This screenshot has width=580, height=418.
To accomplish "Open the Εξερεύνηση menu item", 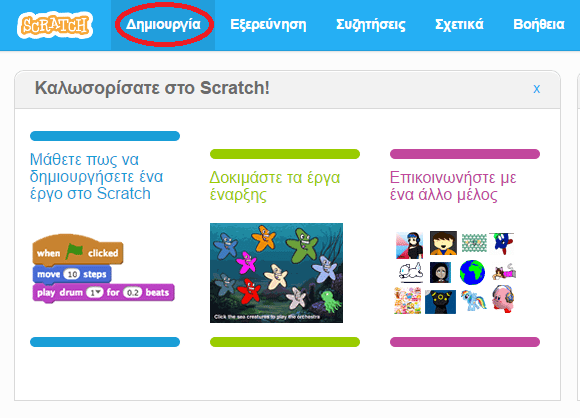I will pos(268,24).
